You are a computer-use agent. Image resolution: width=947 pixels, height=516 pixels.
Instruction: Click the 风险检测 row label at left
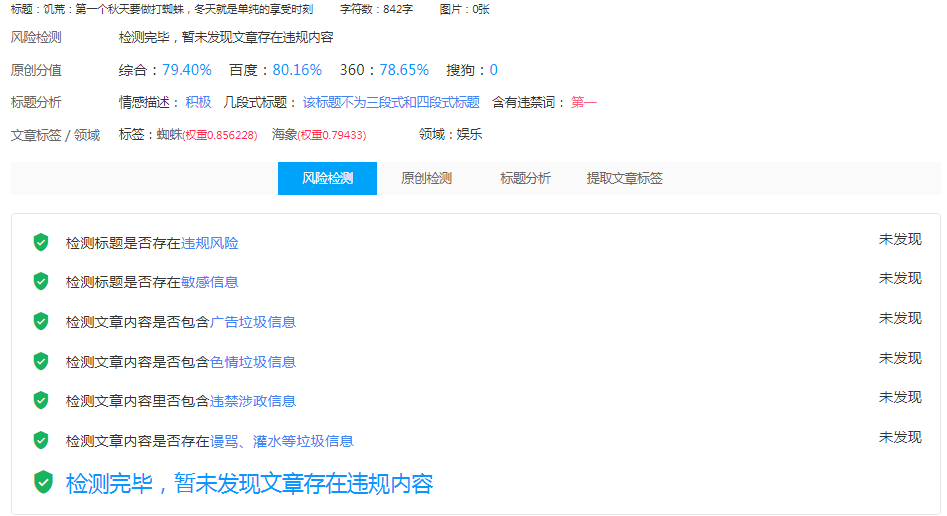click(36, 37)
